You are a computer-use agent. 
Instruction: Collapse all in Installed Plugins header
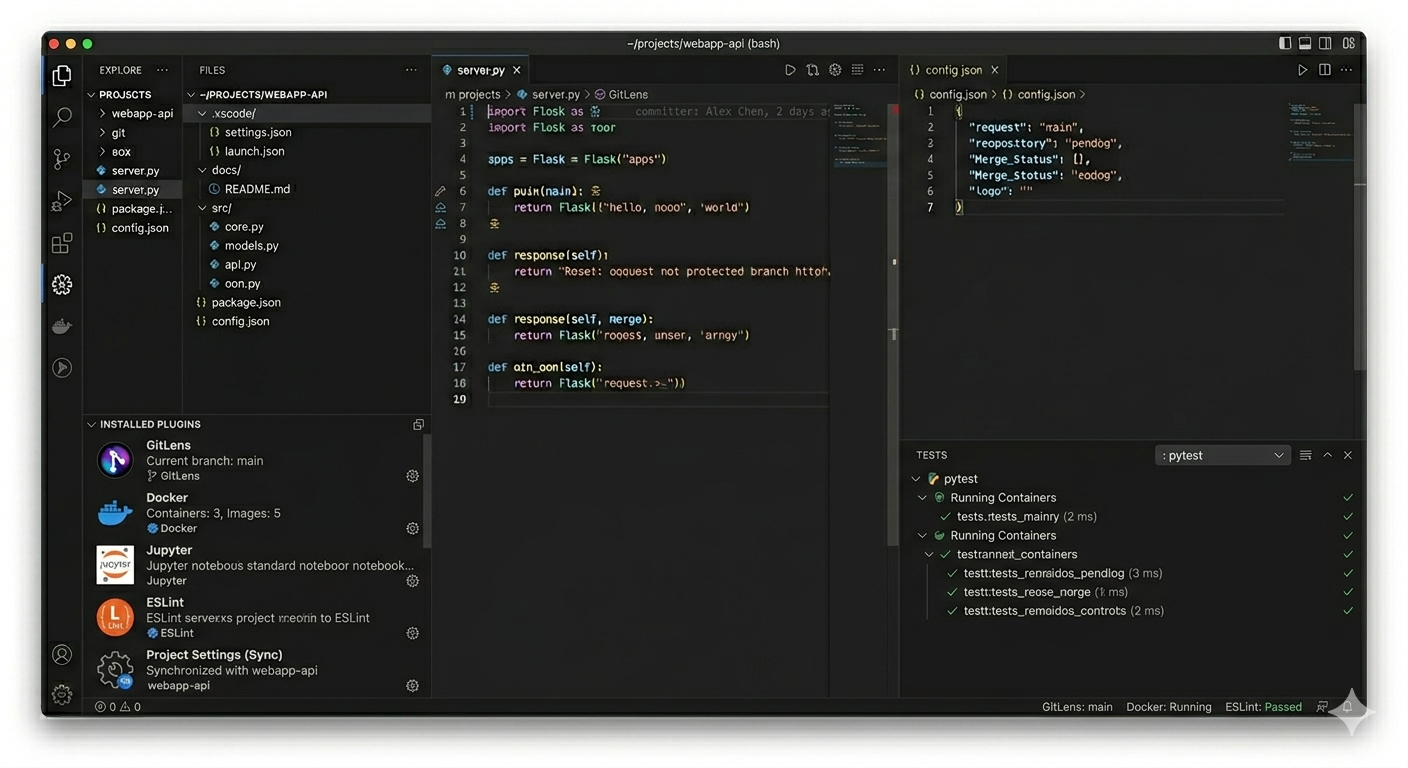(418, 425)
